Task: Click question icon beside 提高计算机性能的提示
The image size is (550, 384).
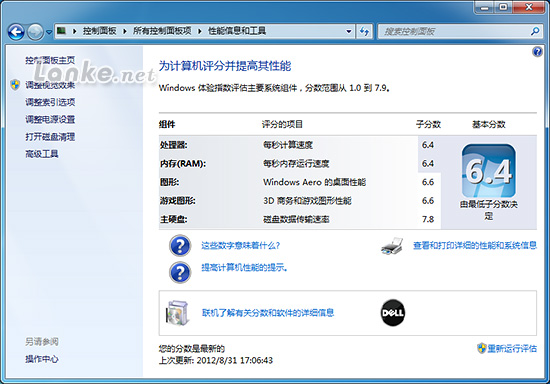Action: (180, 272)
